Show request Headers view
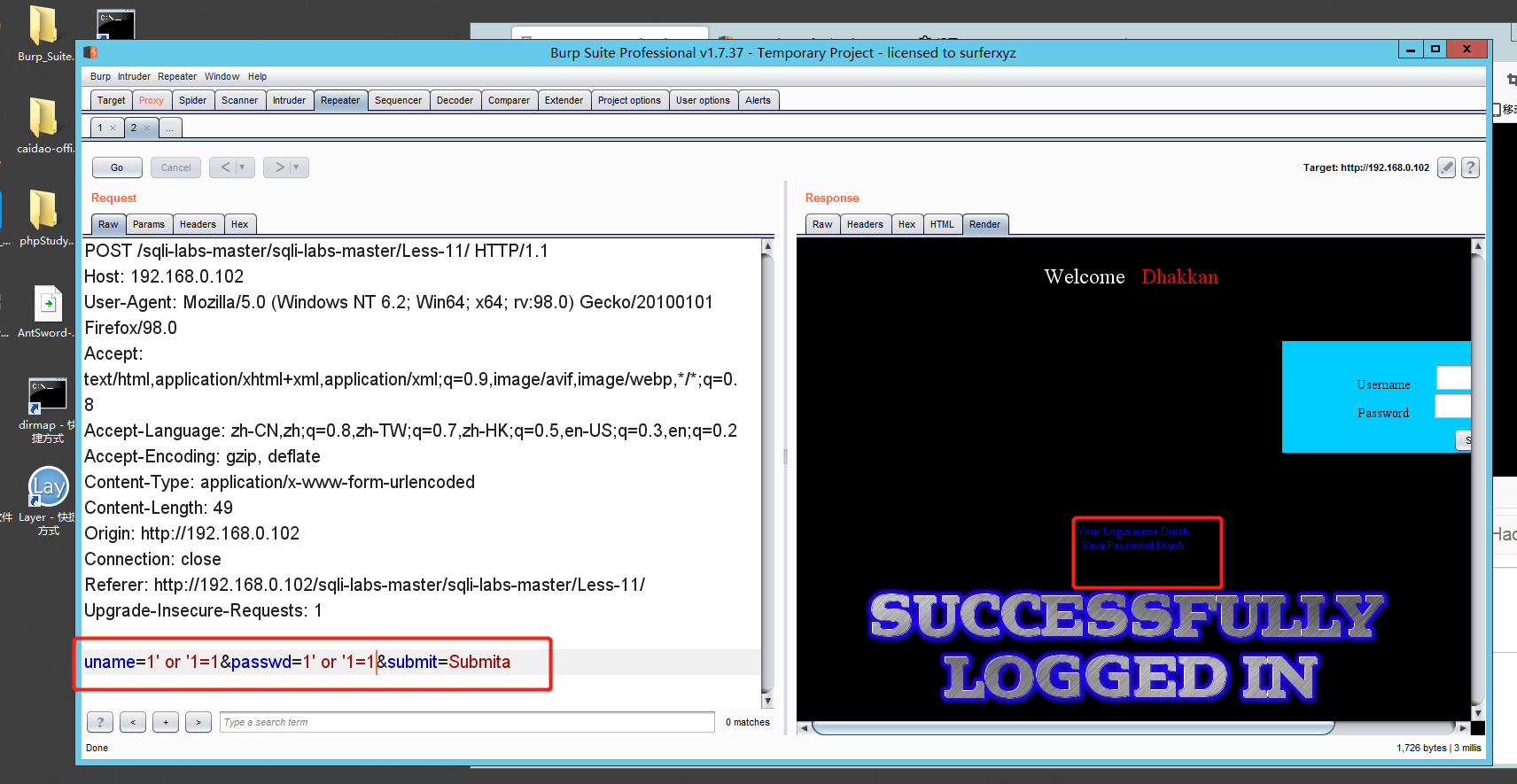 click(x=198, y=225)
